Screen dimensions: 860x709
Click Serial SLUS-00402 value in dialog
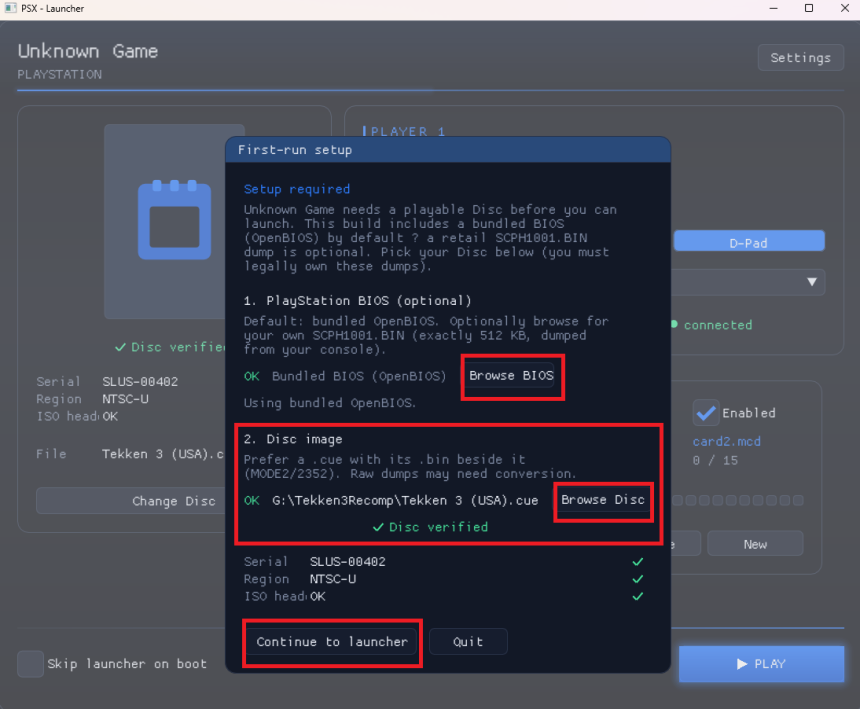[348, 562]
